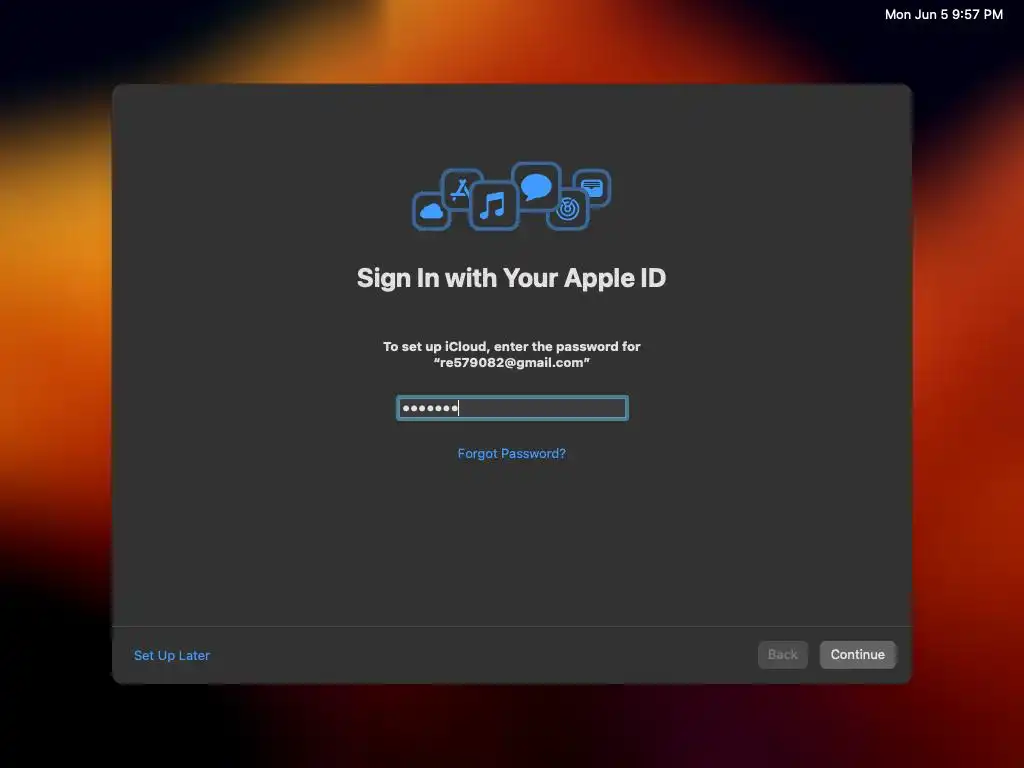Screen dimensions: 1024x768
Task: Click the Continue button
Action: [x=857, y=654]
